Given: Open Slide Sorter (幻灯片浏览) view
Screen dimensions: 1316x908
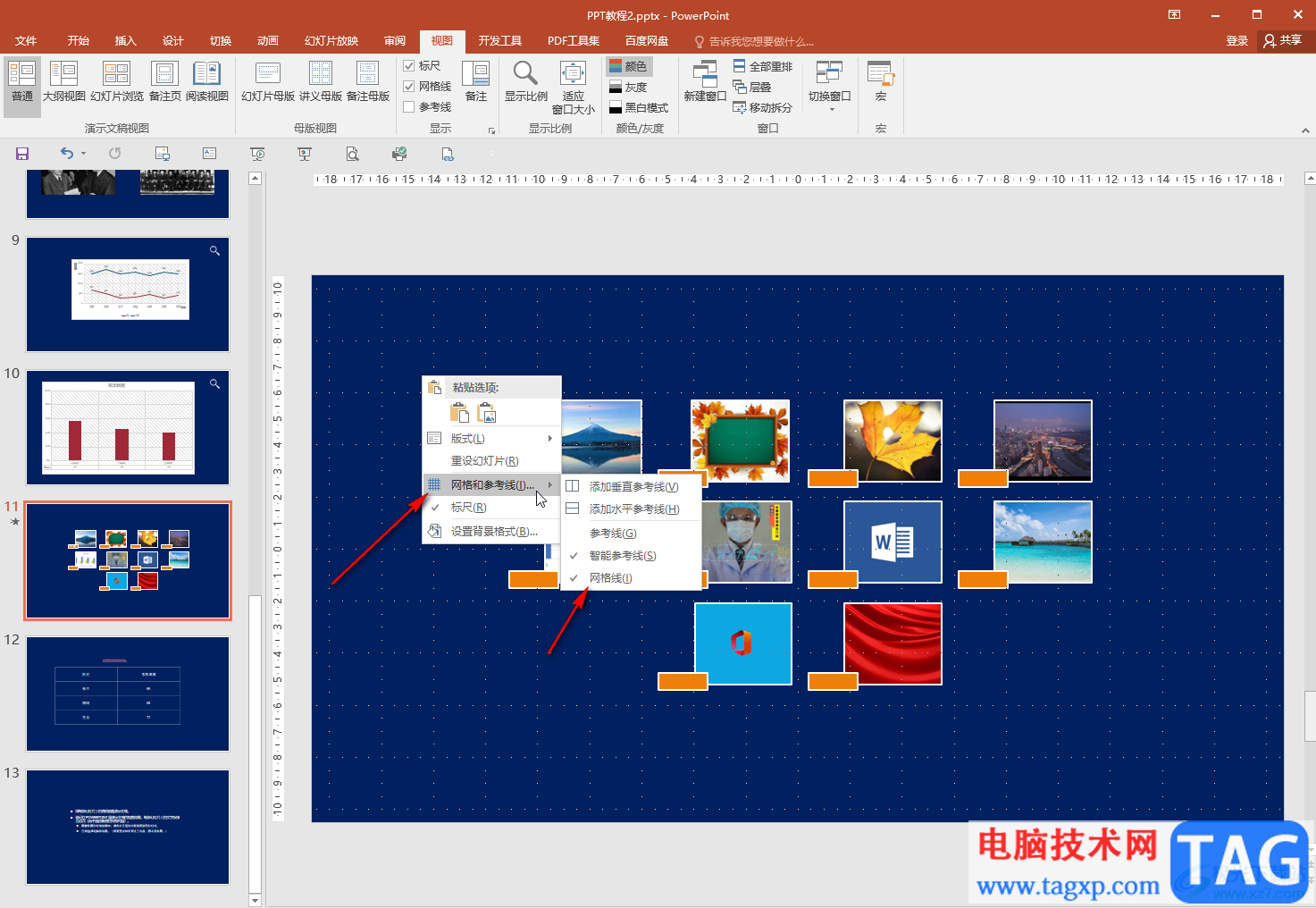Looking at the screenshot, I should click(117, 82).
